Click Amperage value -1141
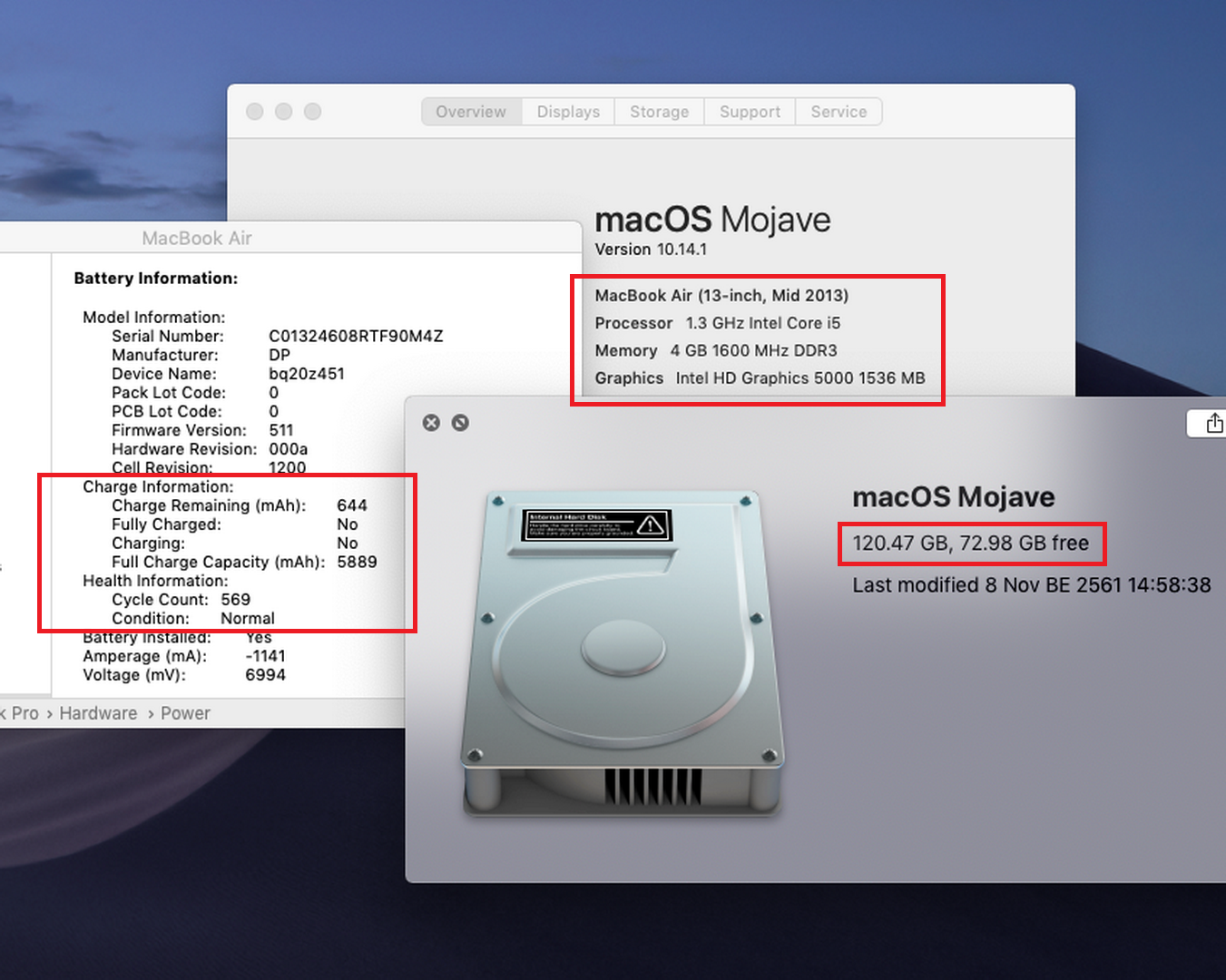Viewport: 1226px width, 980px height. pos(266,656)
